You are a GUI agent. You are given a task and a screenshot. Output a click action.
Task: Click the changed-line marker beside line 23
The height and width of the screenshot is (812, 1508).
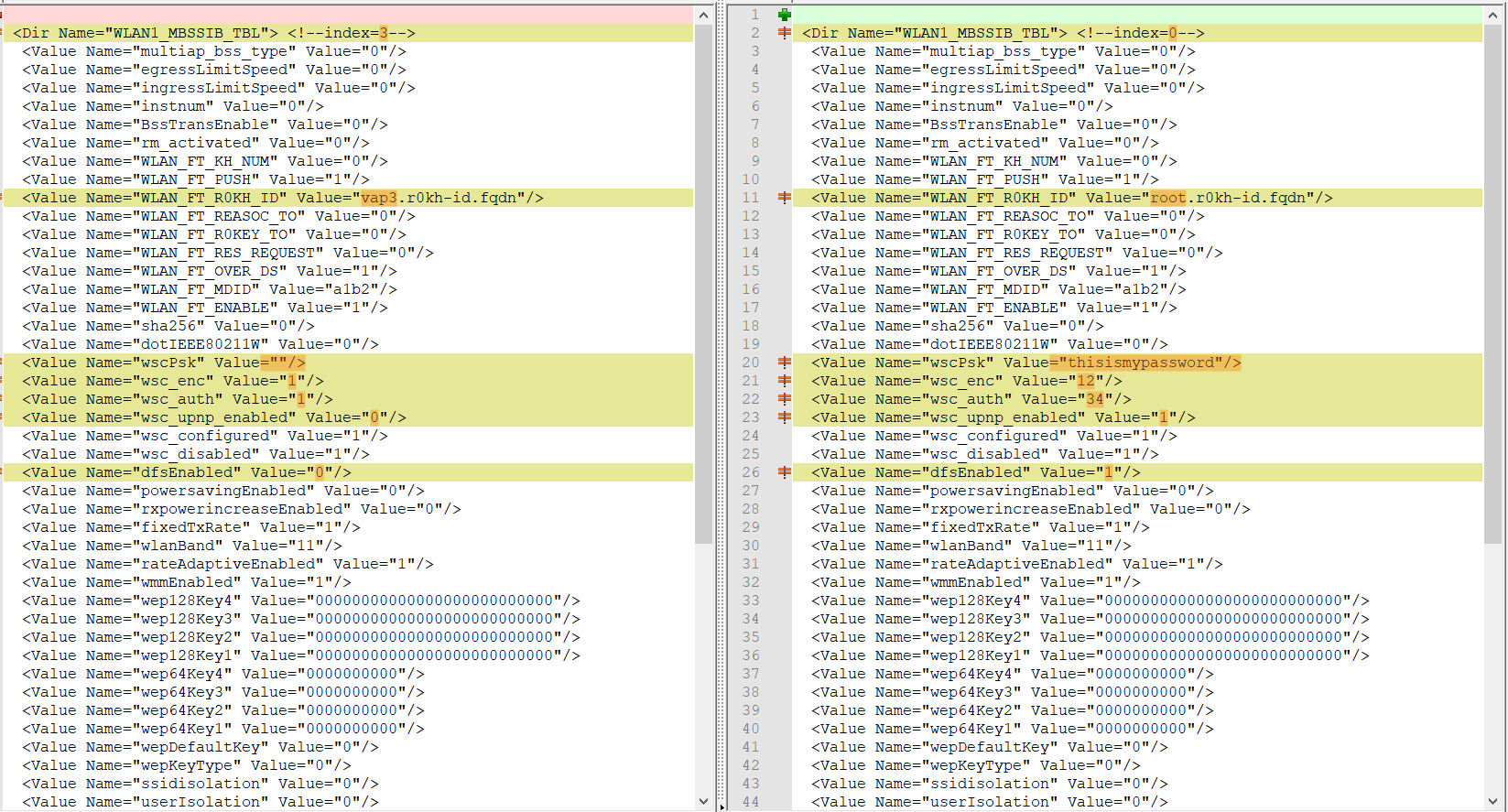point(784,417)
